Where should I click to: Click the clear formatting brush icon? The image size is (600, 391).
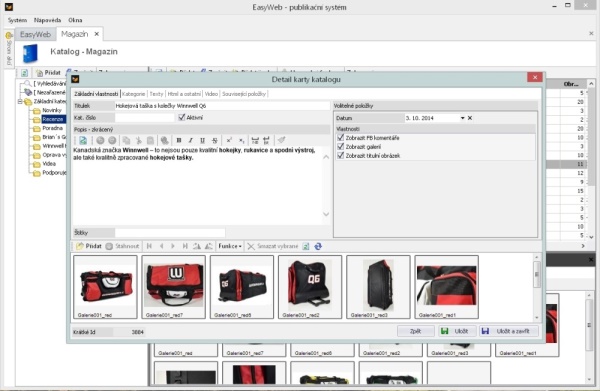click(x=281, y=140)
